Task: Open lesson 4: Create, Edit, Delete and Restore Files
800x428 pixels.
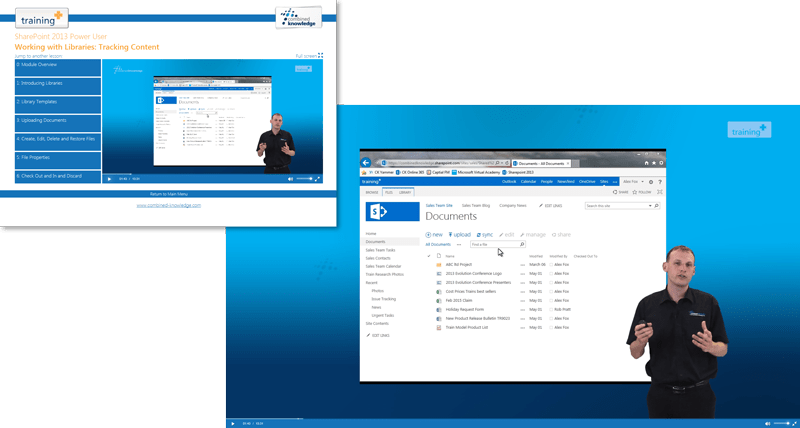Action: (58, 141)
